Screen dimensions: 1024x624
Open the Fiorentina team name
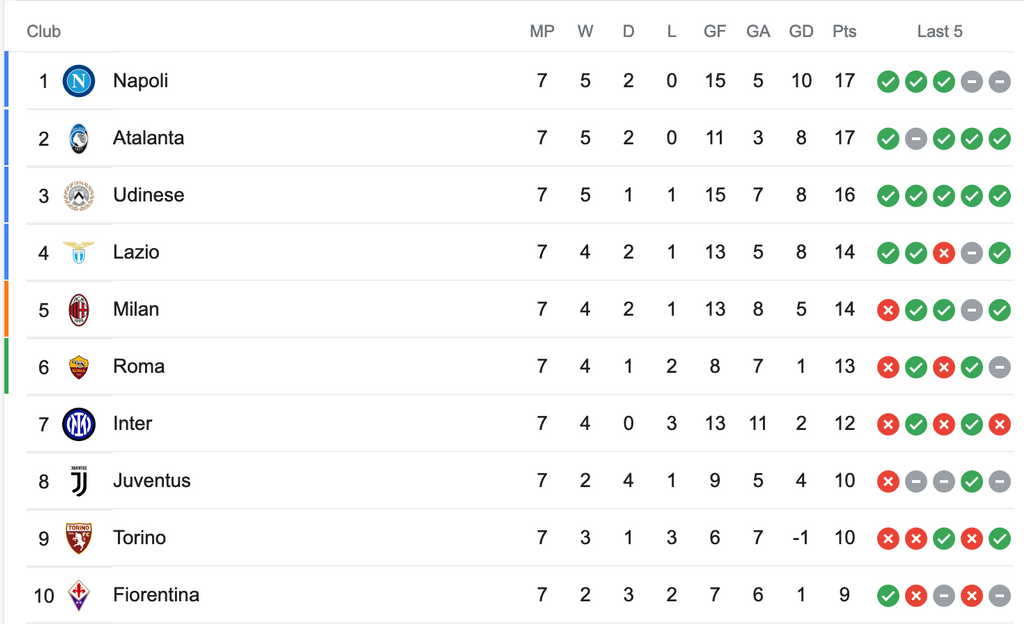click(156, 595)
